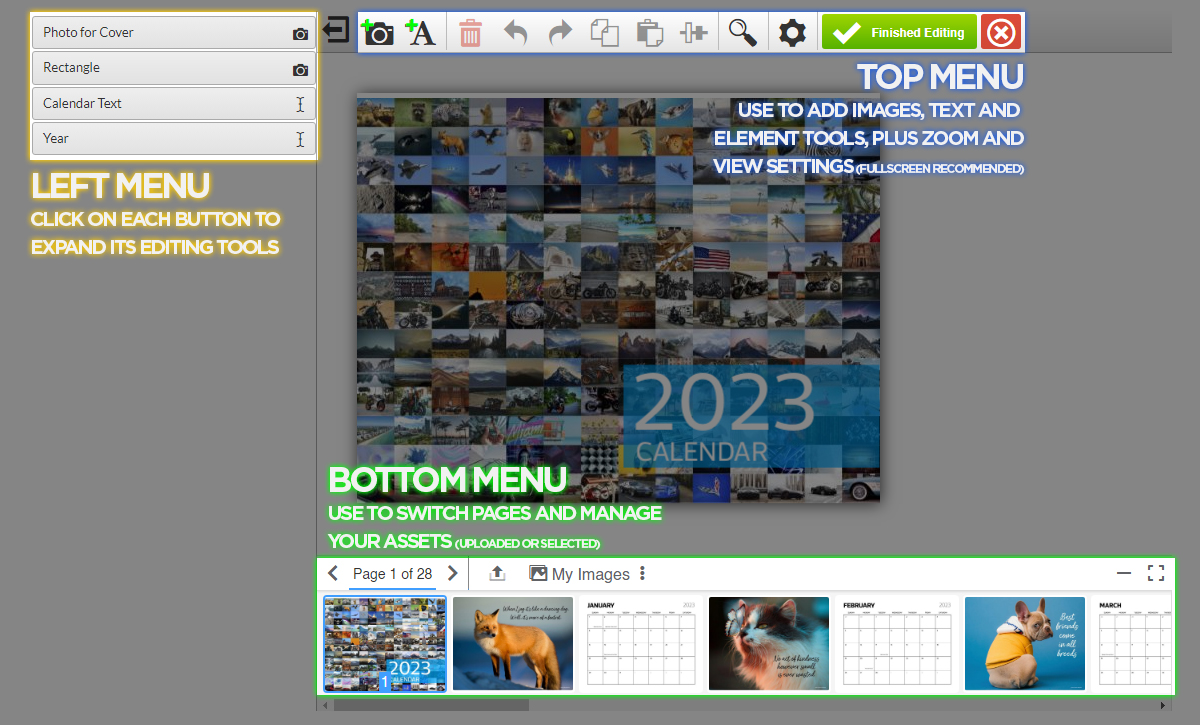Click the add image camera icon
The height and width of the screenshot is (725, 1200).
pyautogui.click(x=377, y=33)
